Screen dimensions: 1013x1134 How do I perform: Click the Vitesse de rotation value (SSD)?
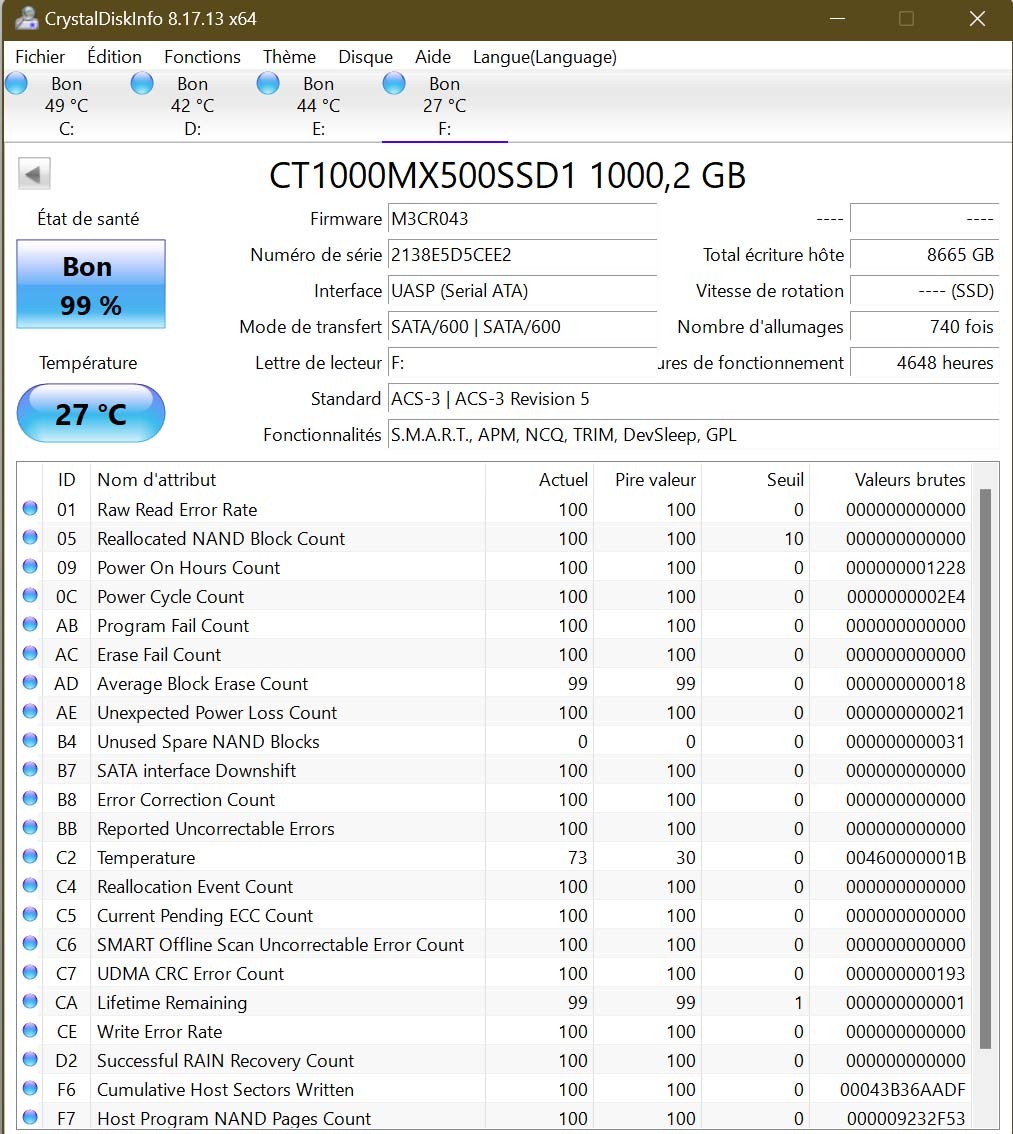(924, 291)
